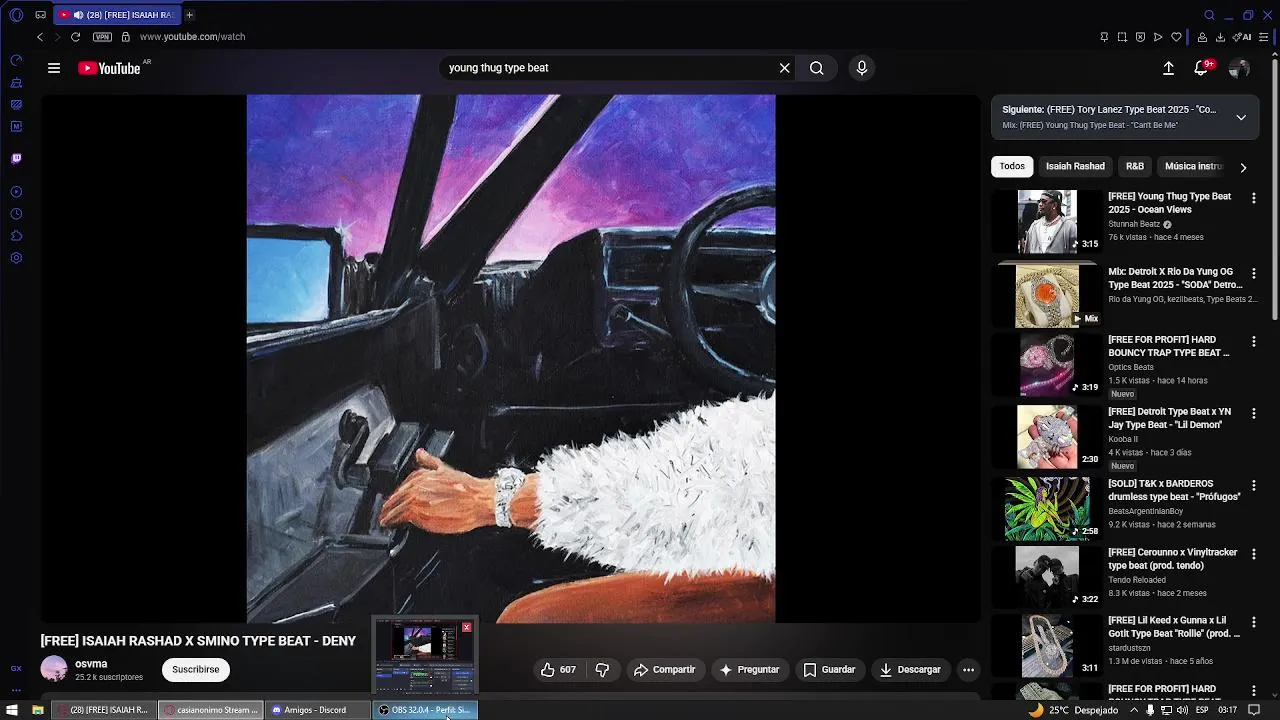Open the Windows Start button
The height and width of the screenshot is (720, 1280).
coord(12,710)
